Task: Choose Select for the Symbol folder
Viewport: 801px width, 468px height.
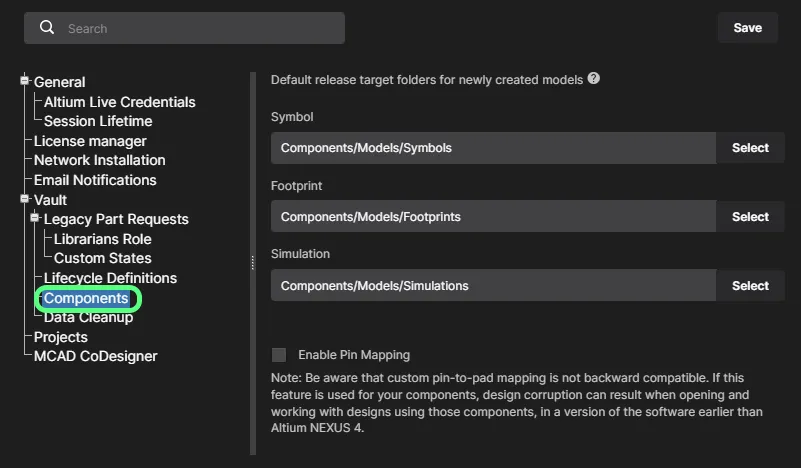Action: pos(750,148)
